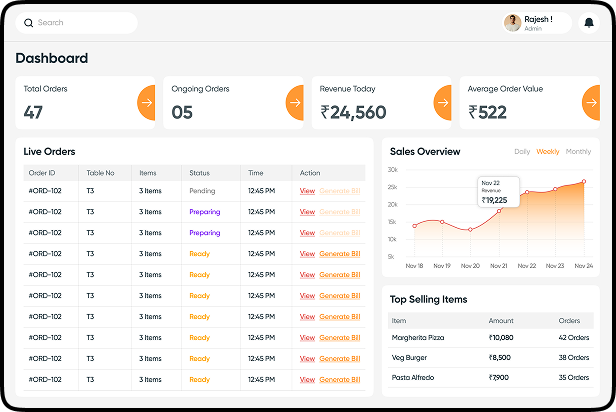Select the Weekly sales view
This screenshot has height=412, width=616.
(547, 152)
